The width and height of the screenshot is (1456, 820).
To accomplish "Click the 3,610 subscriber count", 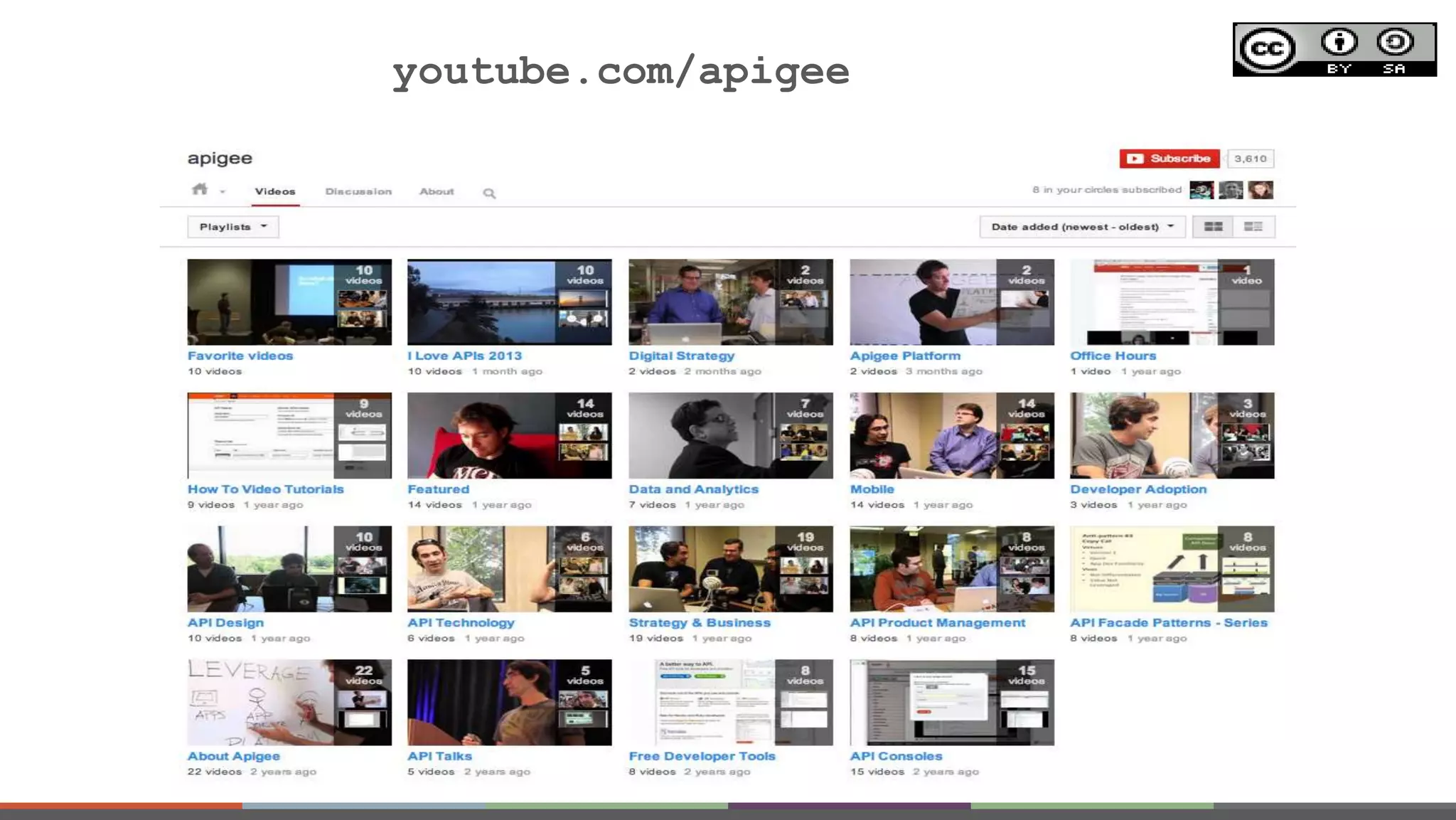I will [x=1251, y=159].
